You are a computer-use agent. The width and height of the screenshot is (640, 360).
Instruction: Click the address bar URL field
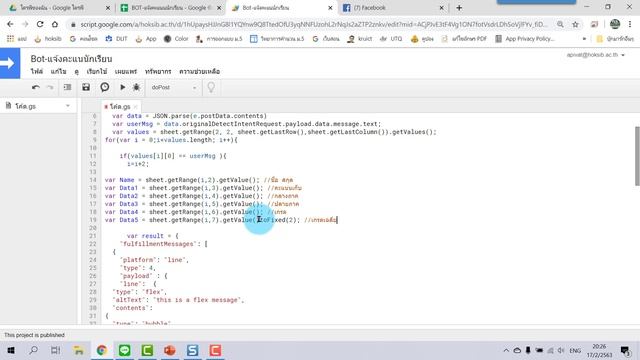313,24
